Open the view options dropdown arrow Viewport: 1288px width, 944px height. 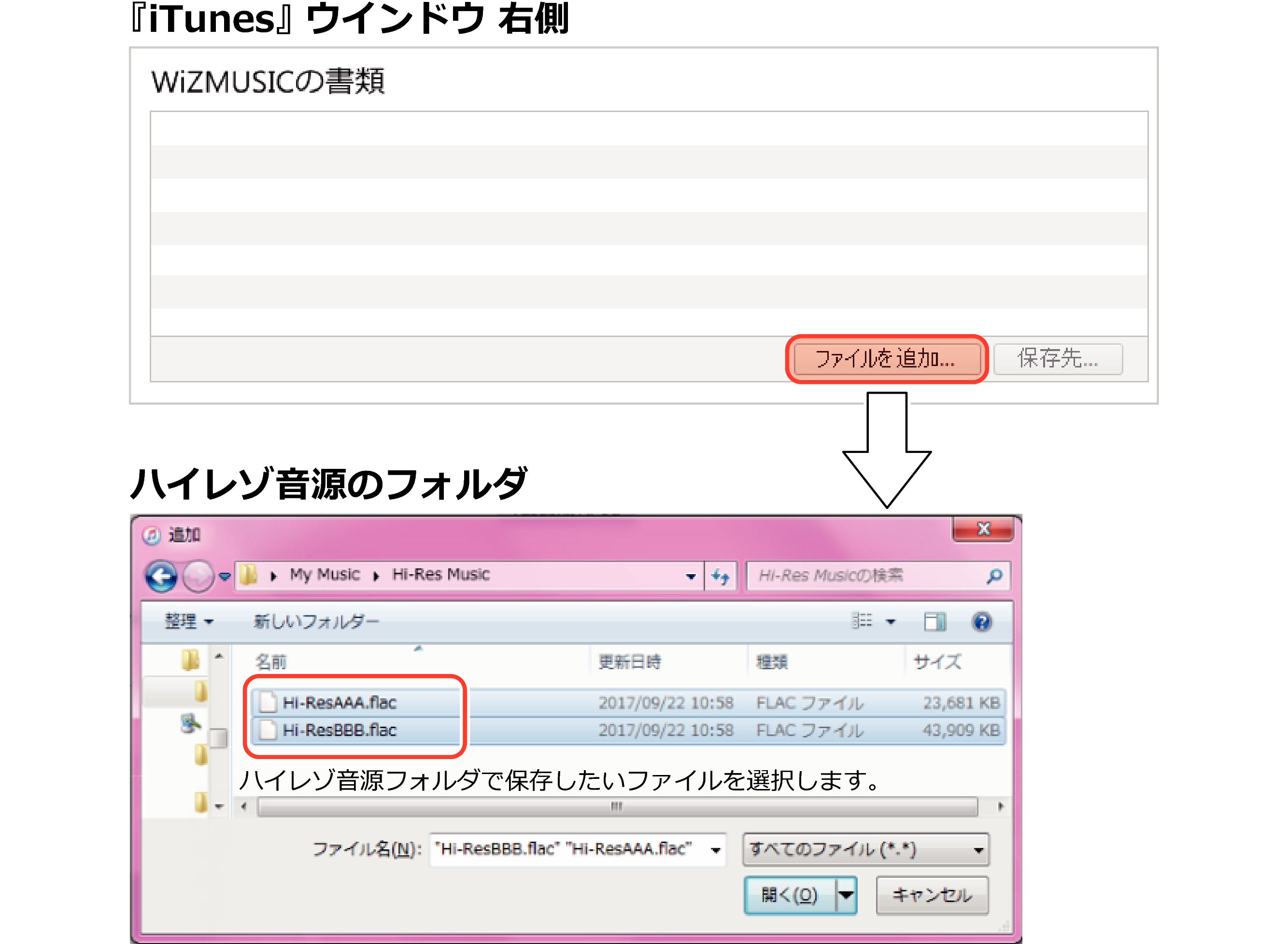pyautogui.click(x=891, y=622)
